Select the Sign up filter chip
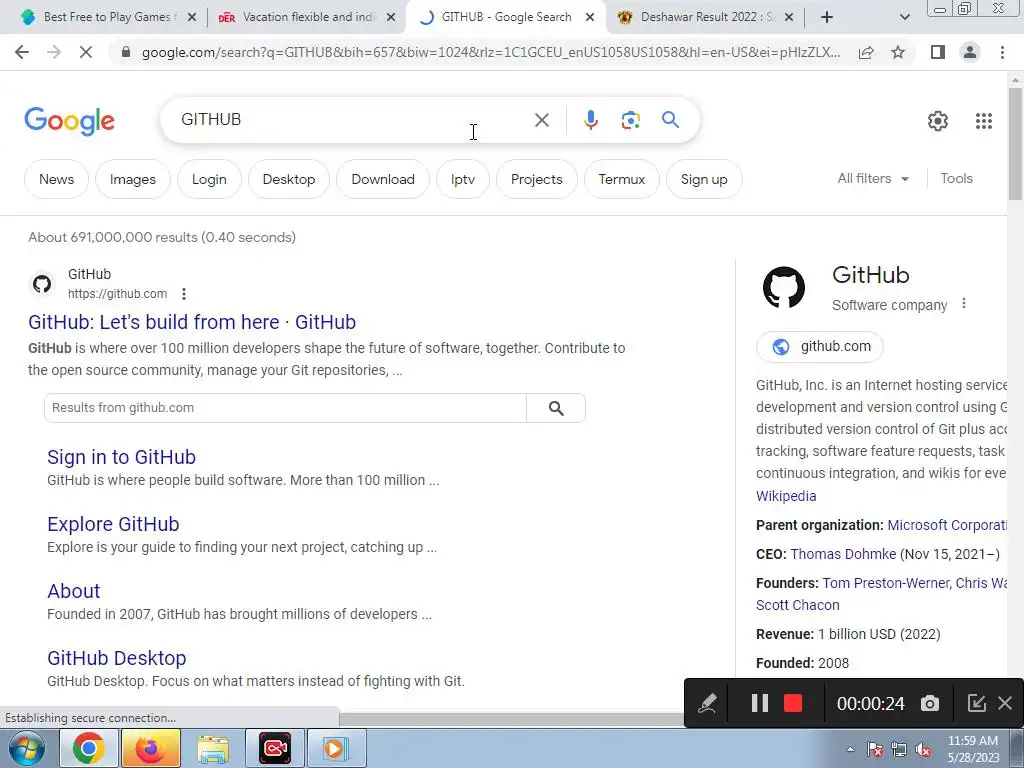 [704, 179]
